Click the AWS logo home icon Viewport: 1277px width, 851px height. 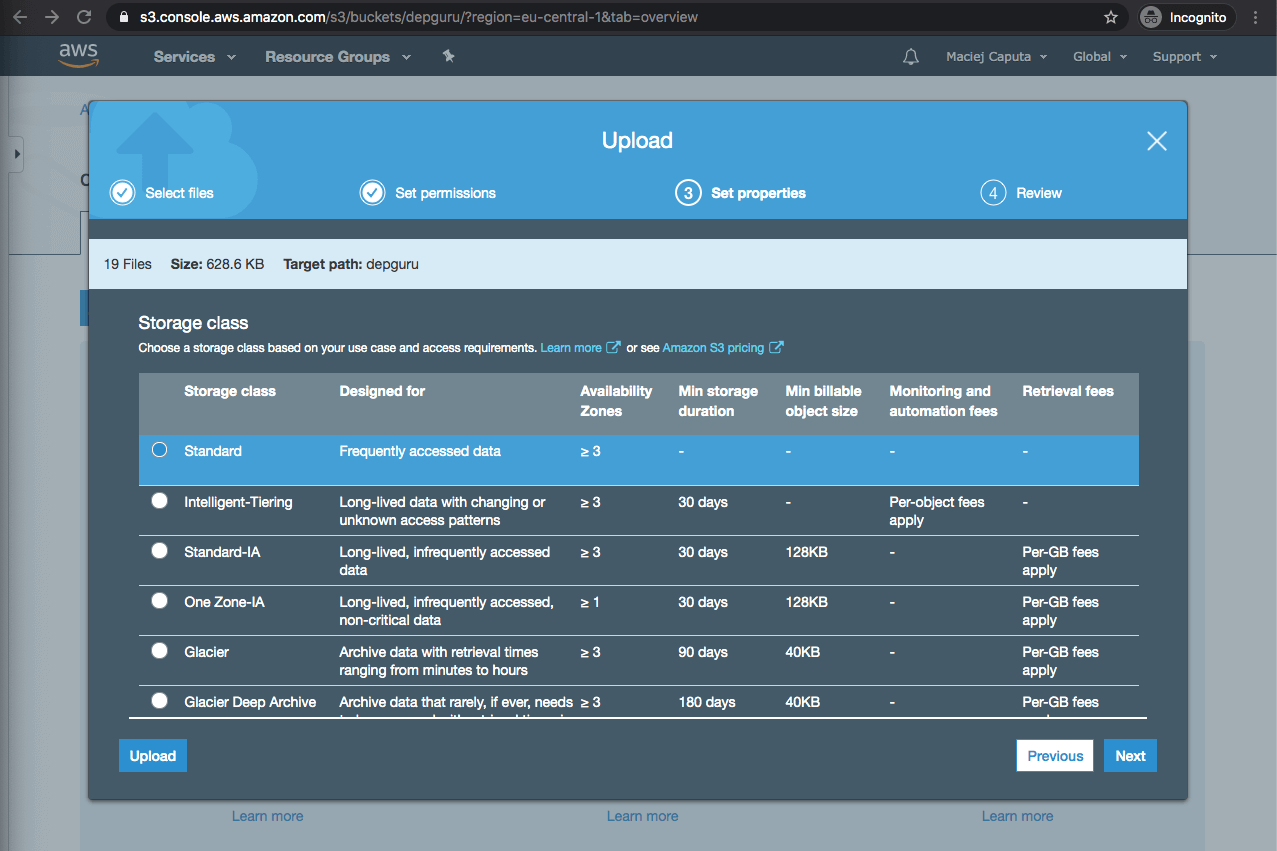[78, 56]
